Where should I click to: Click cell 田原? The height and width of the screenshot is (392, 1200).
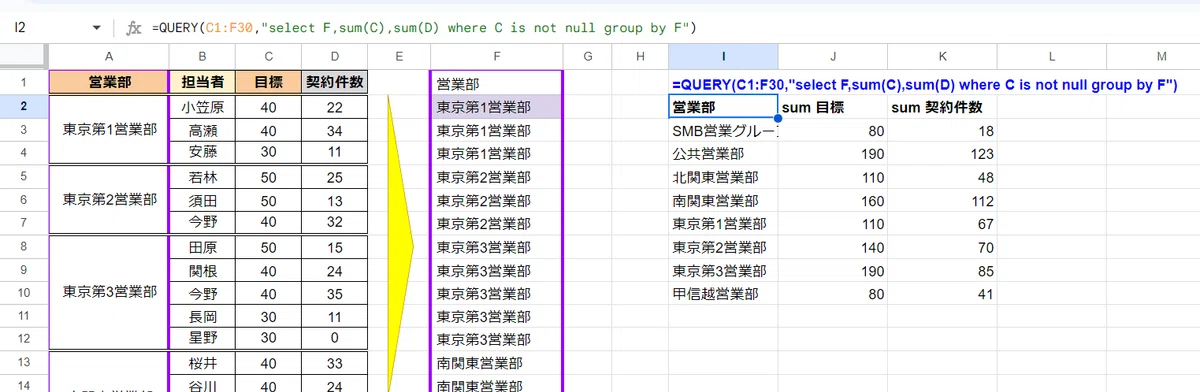tap(203, 246)
